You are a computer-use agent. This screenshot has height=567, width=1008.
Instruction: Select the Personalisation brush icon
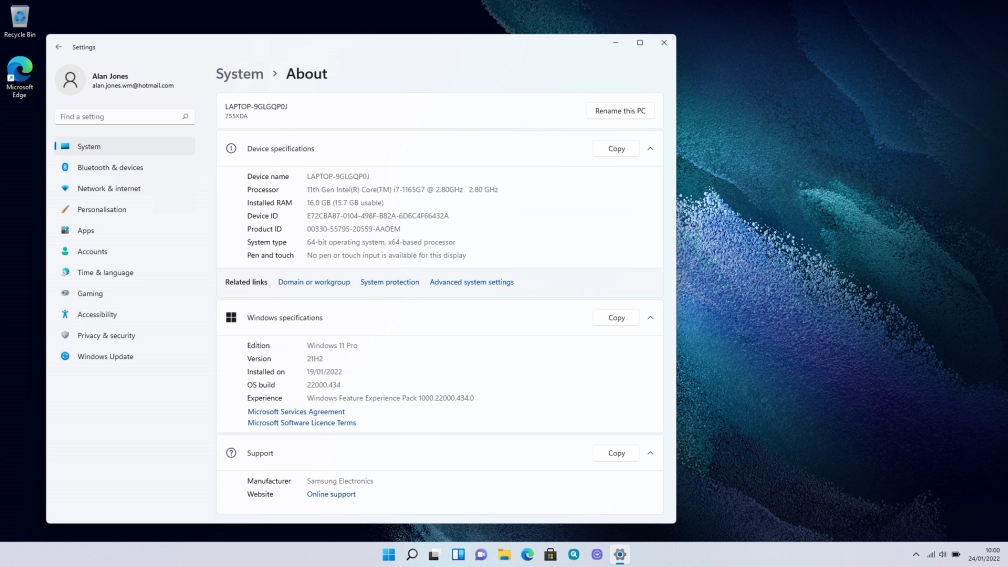[65, 210]
